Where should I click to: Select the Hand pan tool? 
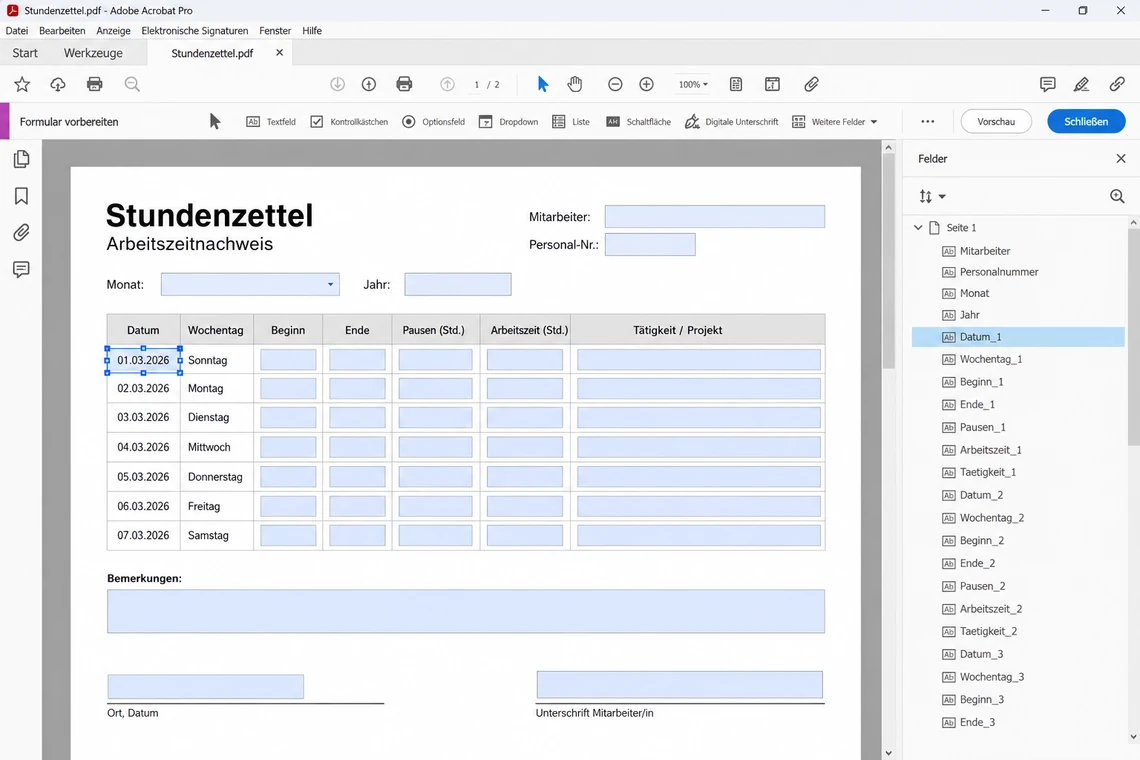(x=575, y=84)
